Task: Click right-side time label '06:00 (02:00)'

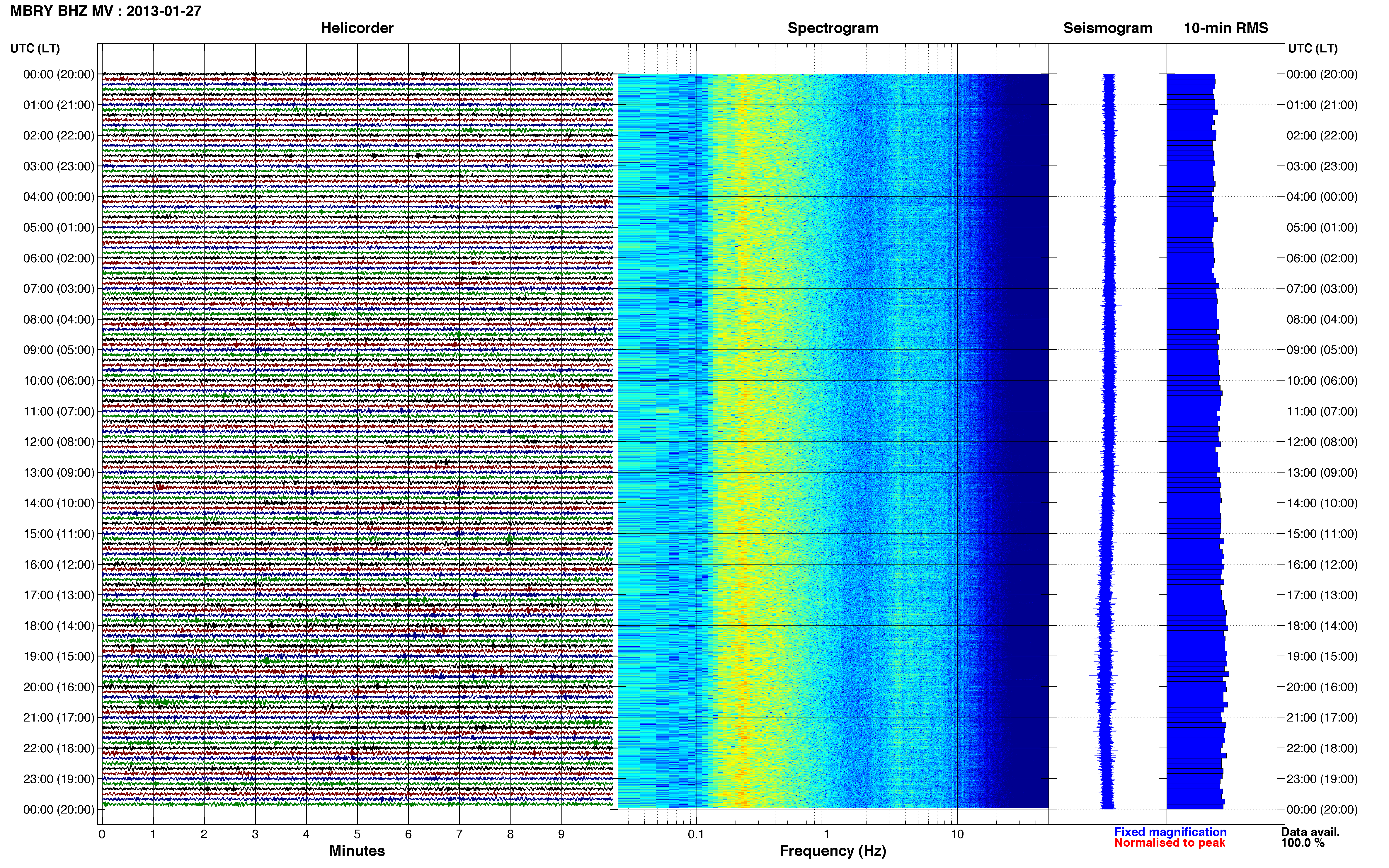Action: tap(1322, 258)
